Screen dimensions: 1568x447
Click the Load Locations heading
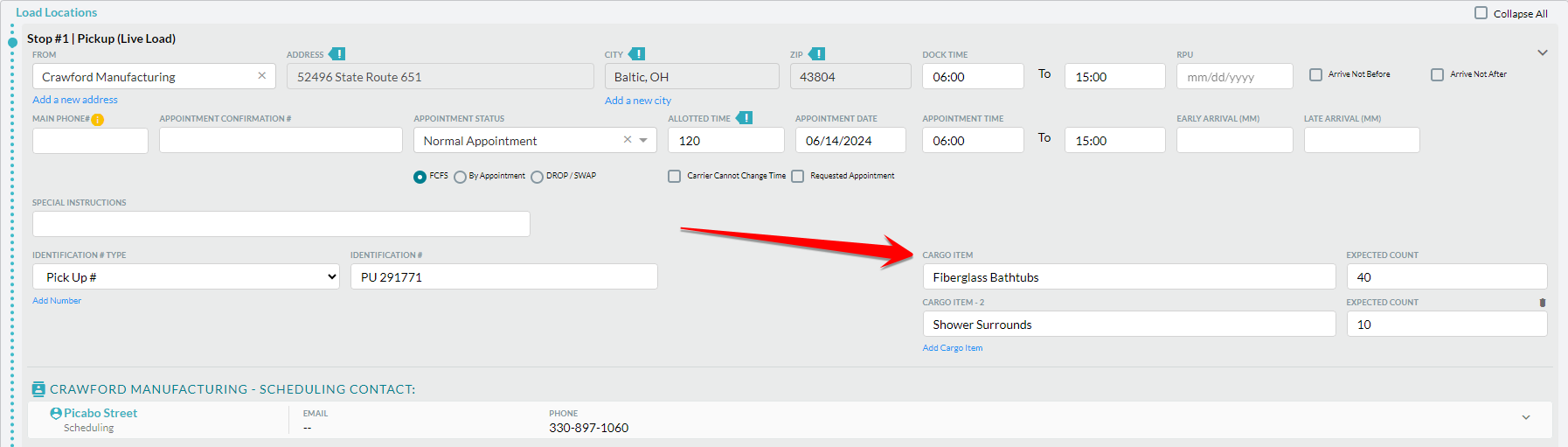coord(57,12)
